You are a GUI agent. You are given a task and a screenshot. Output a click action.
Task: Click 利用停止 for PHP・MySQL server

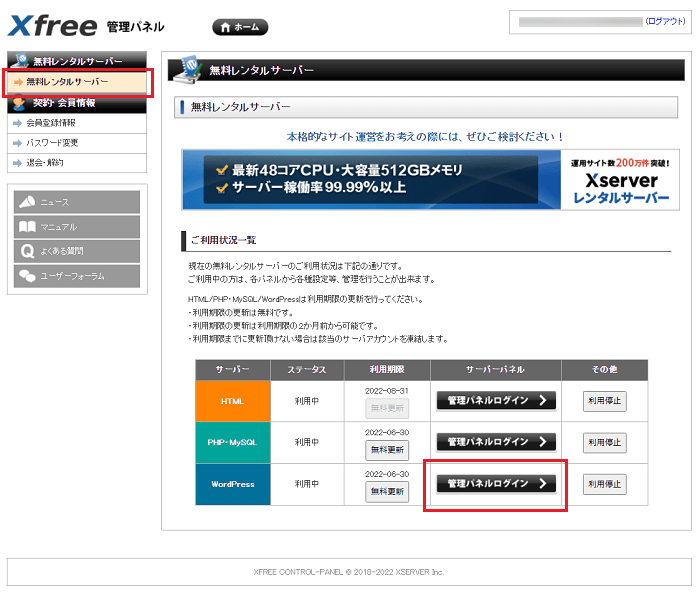pyautogui.click(x=604, y=442)
